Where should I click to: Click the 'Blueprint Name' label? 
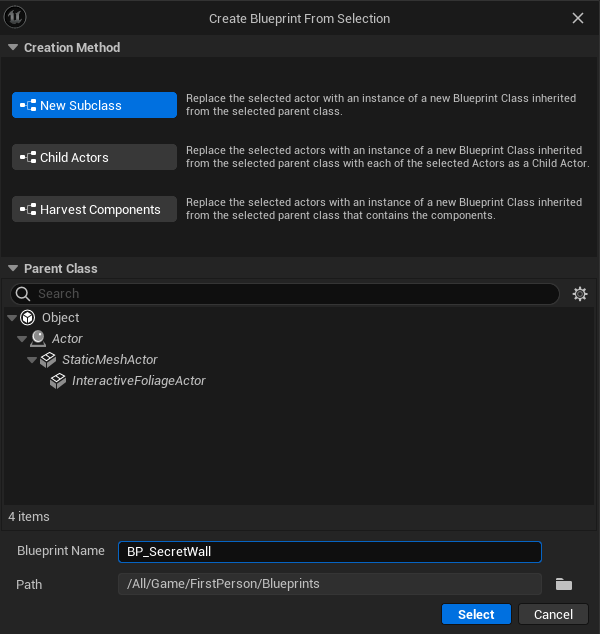[61, 551]
